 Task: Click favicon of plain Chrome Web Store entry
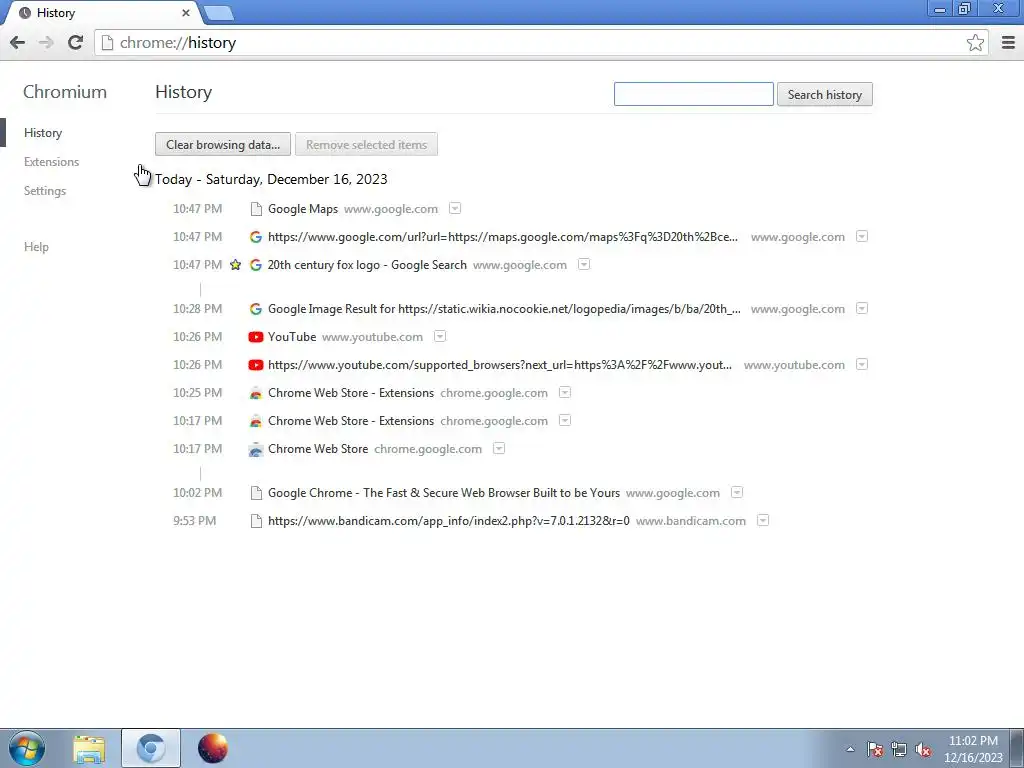click(256, 449)
